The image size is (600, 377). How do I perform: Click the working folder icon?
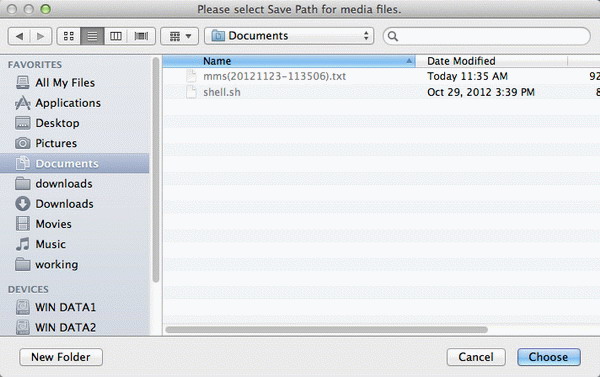coord(23,264)
